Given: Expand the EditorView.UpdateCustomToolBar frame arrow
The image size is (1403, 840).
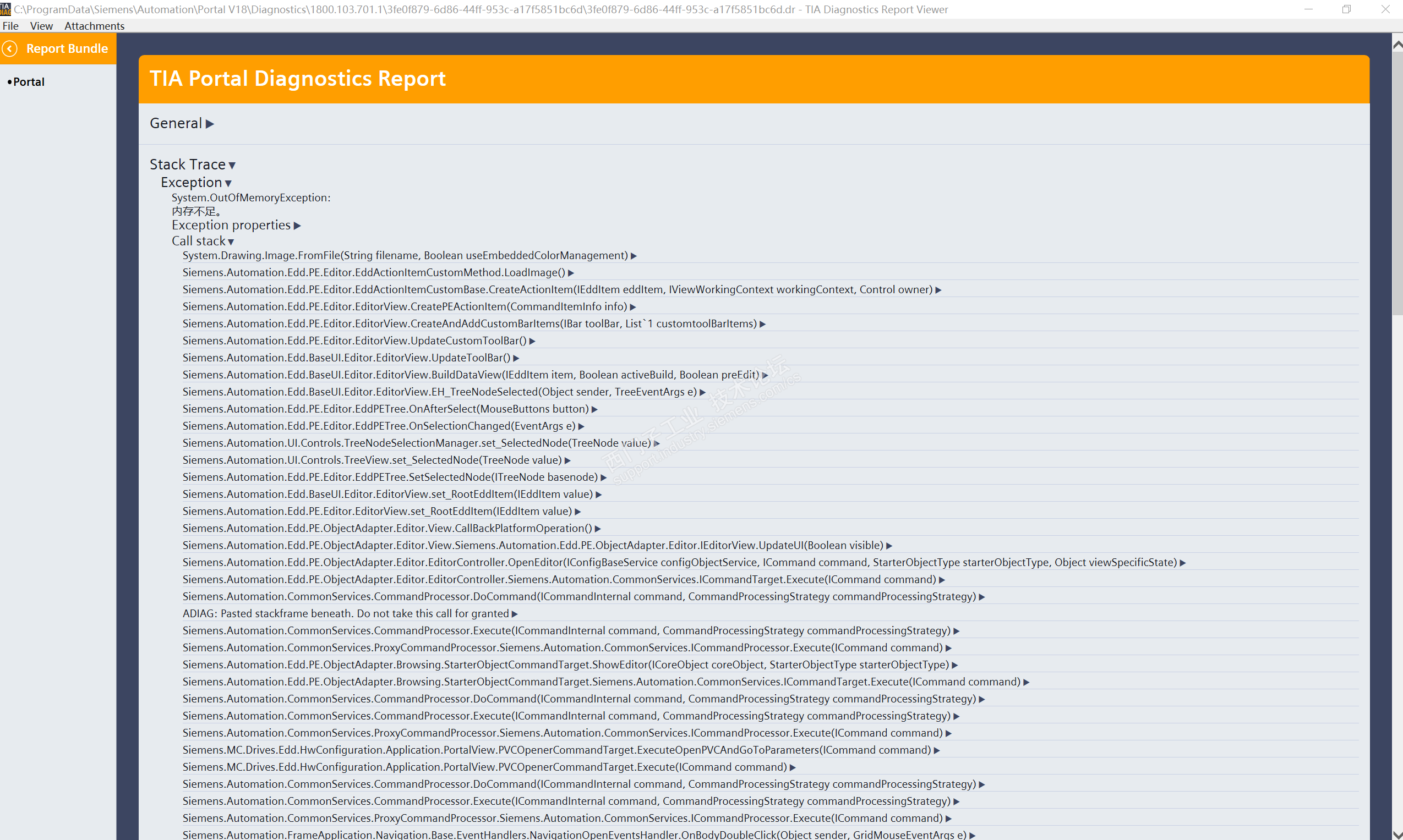Looking at the screenshot, I should [x=532, y=341].
